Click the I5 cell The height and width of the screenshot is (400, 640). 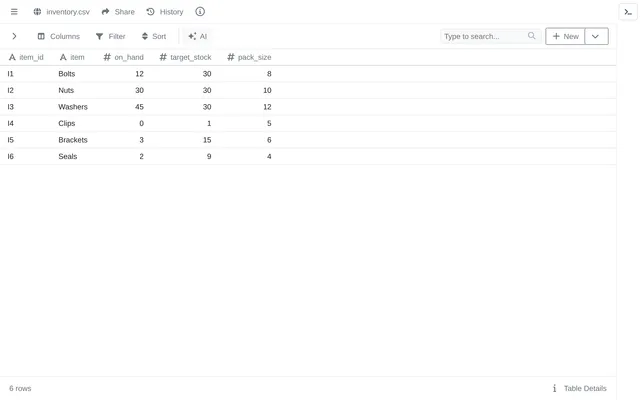(11, 140)
